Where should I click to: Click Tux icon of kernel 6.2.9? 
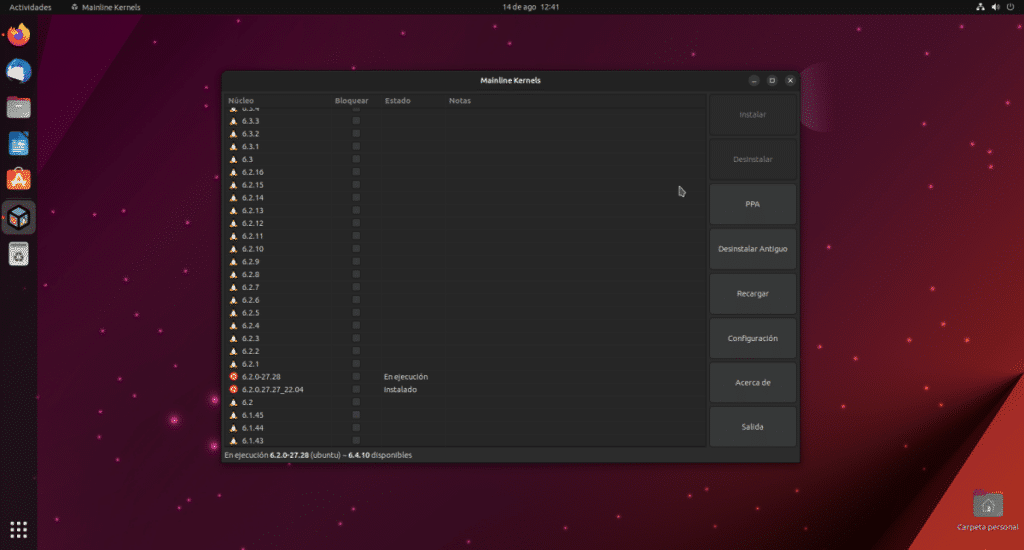(233, 262)
